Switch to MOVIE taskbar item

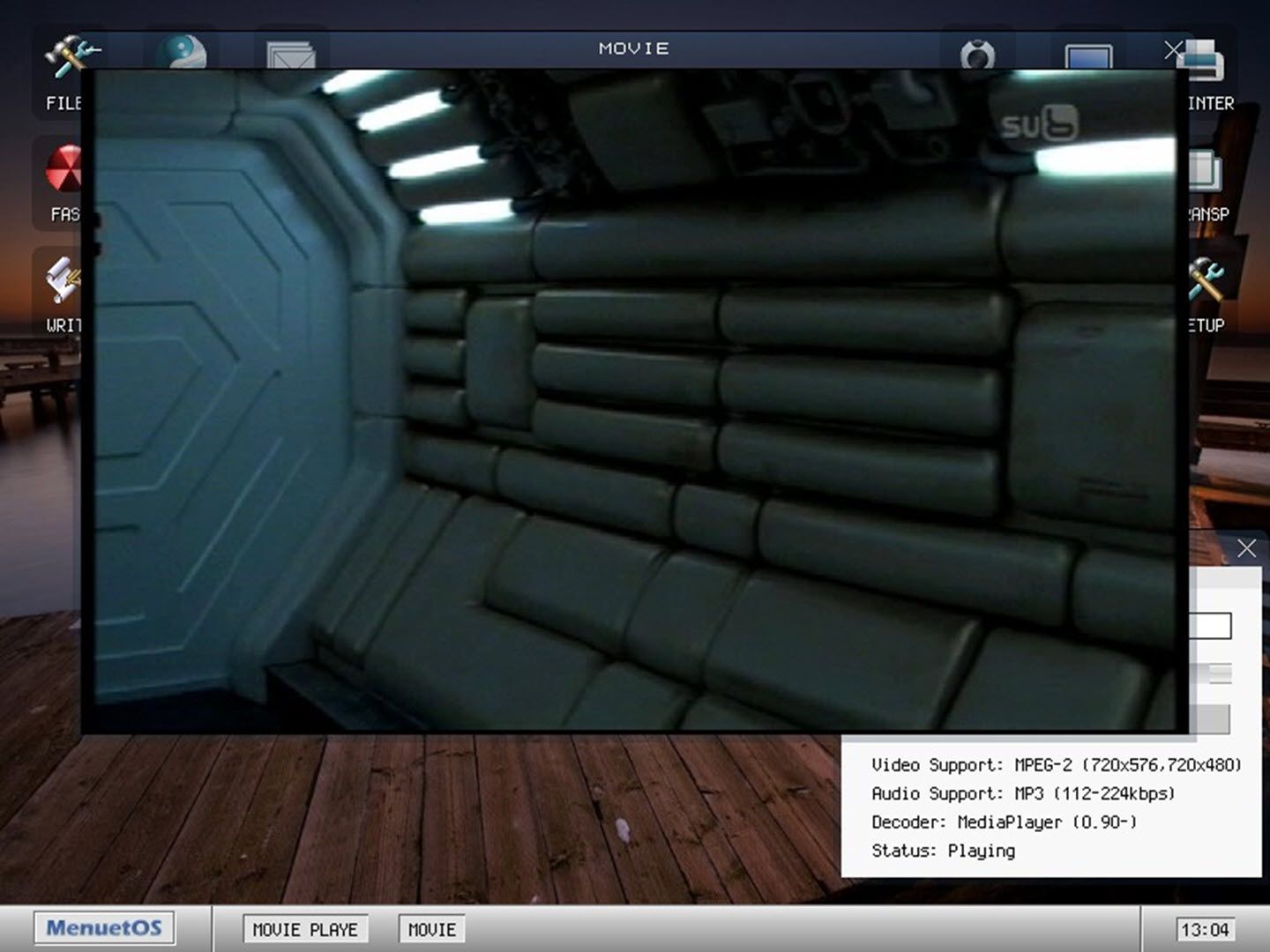(x=432, y=929)
